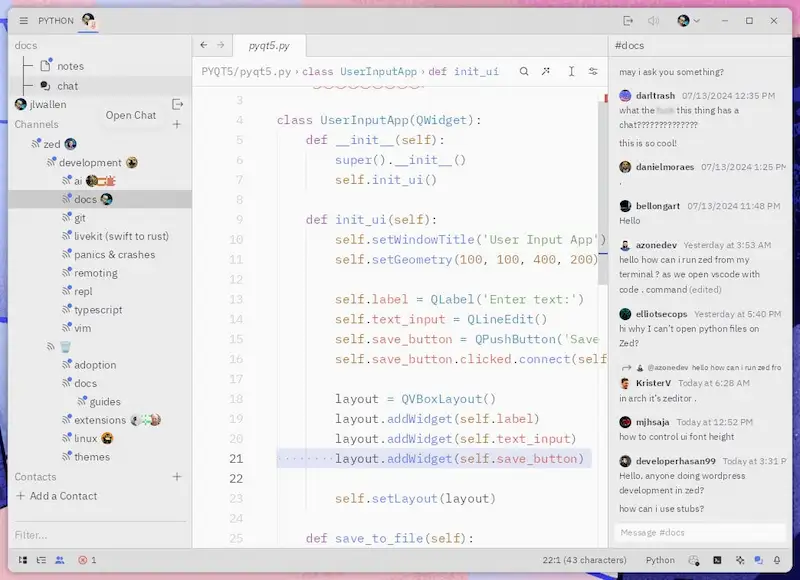
Task: Click the Message #docs input field
Action: click(700, 532)
